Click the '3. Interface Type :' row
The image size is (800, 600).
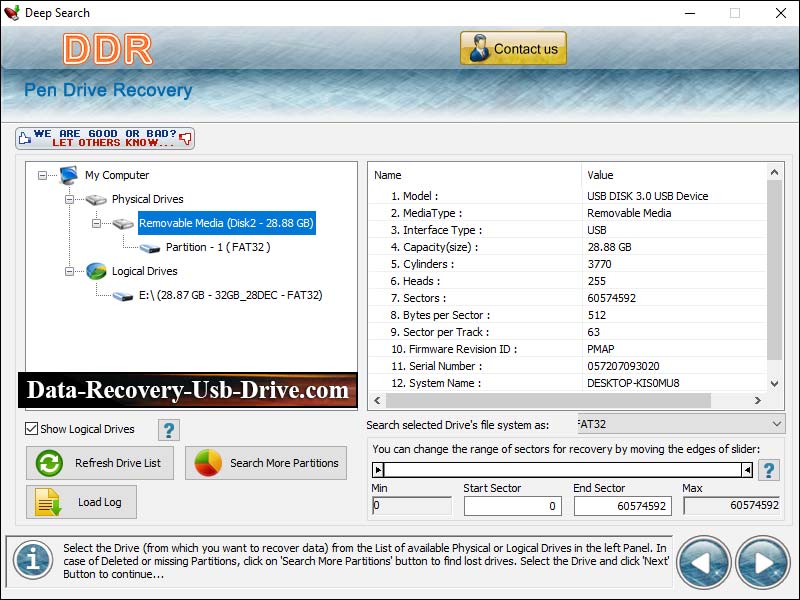coord(568,230)
